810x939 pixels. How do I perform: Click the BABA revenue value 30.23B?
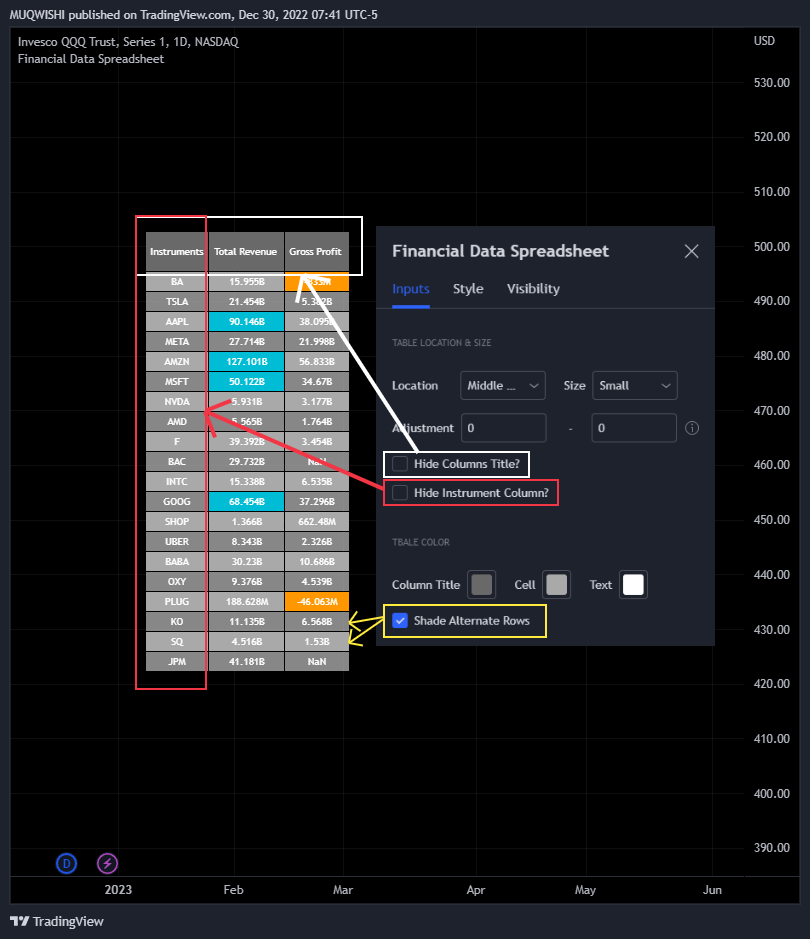[x=246, y=561]
